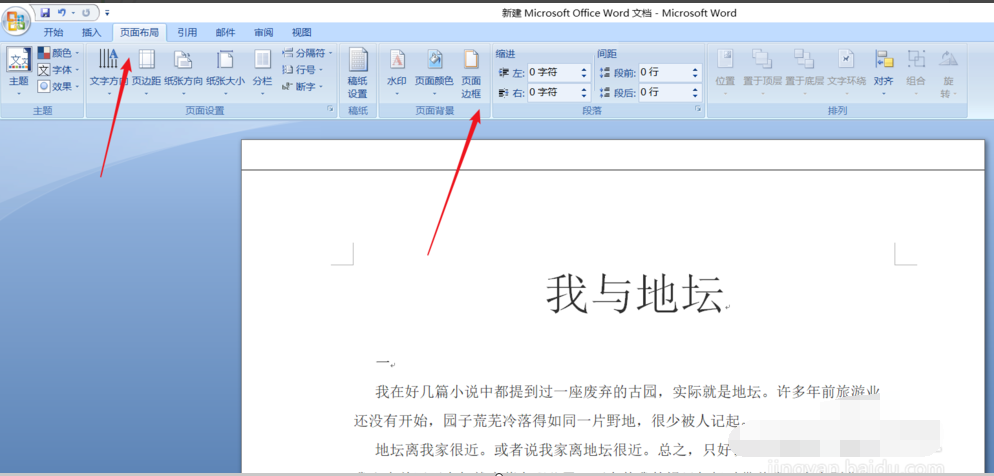Decrease 段后 spacing with down arrow
This screenshot has width=994, height=476.
point(695,96)
